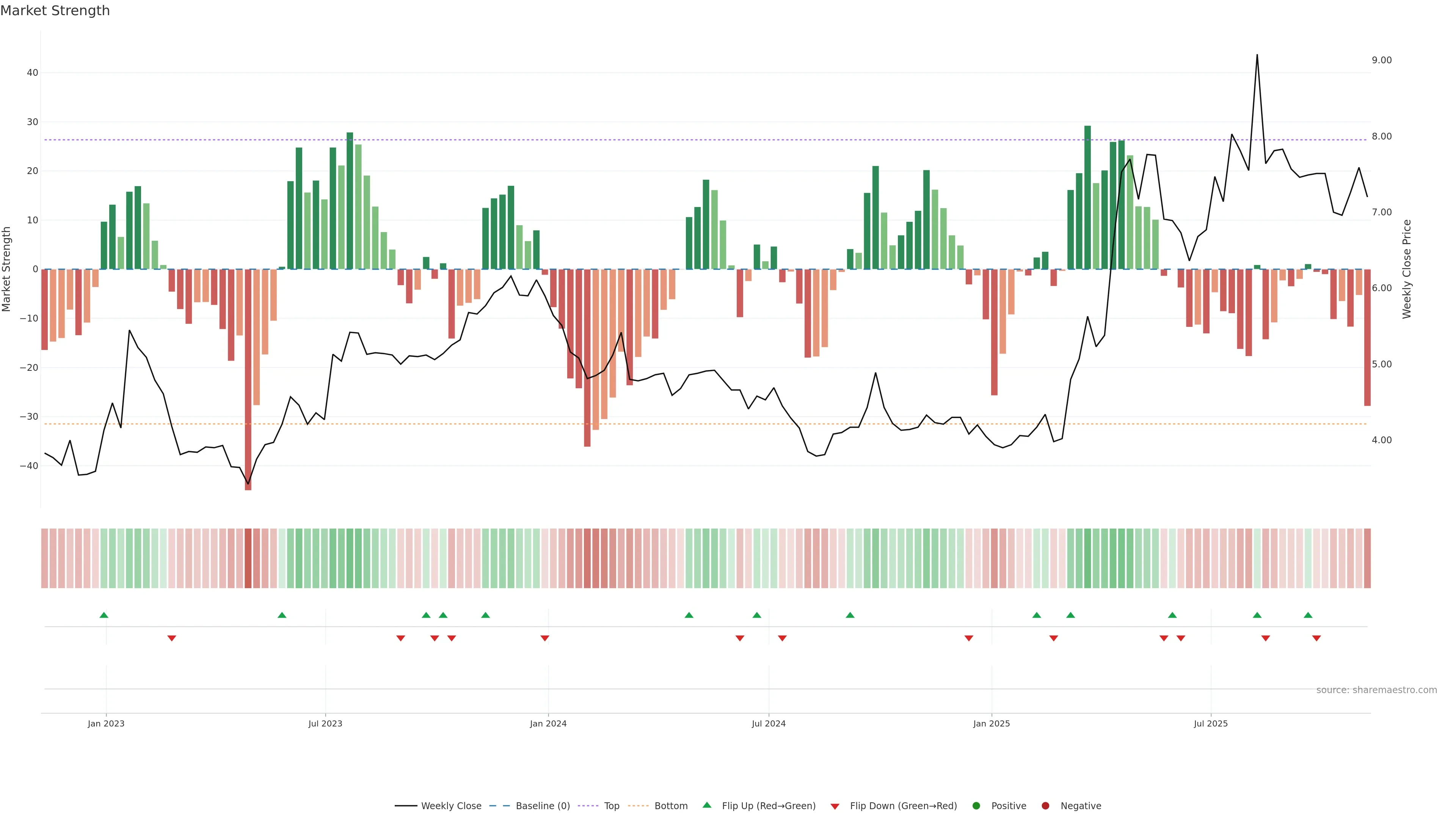
Task: Click the Market Strength chart title
Action: pyautogui.click(x=55, y=11)
